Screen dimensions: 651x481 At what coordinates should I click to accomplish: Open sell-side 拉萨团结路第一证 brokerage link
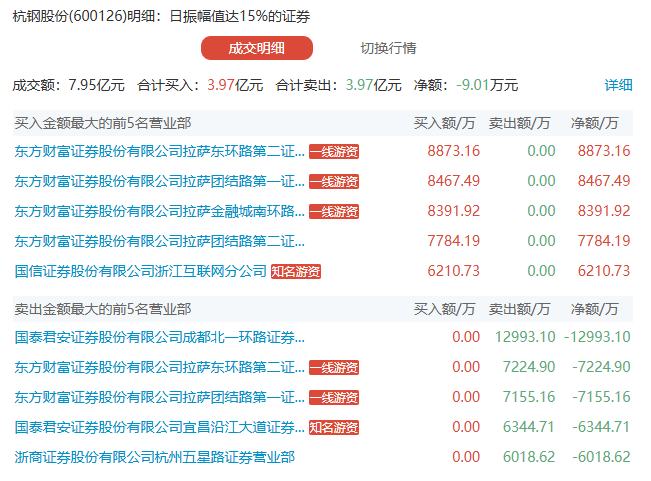tap(159, 397)
